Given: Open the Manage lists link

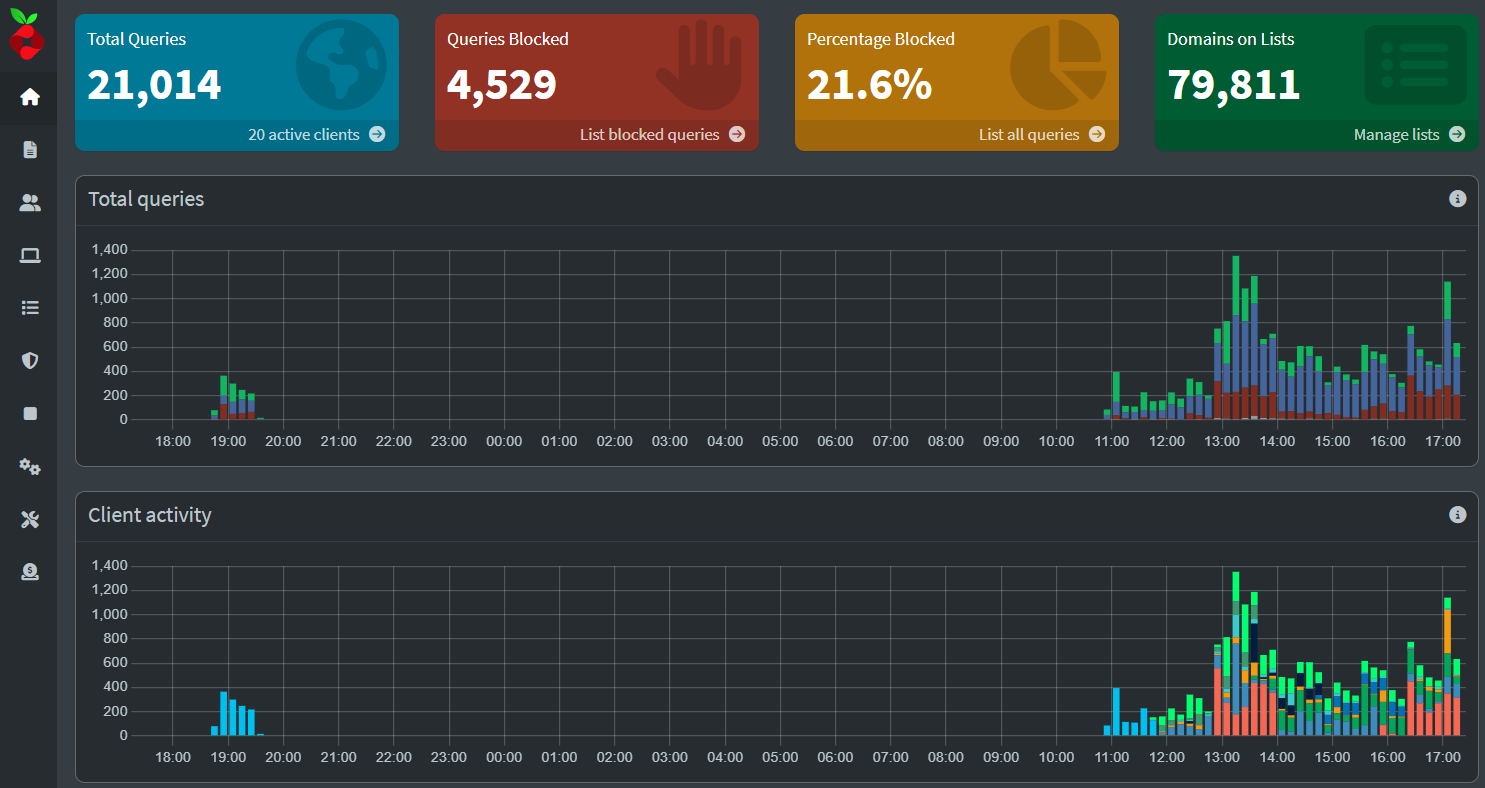Looking at the screenshot, I should [x=1409, y=134].
